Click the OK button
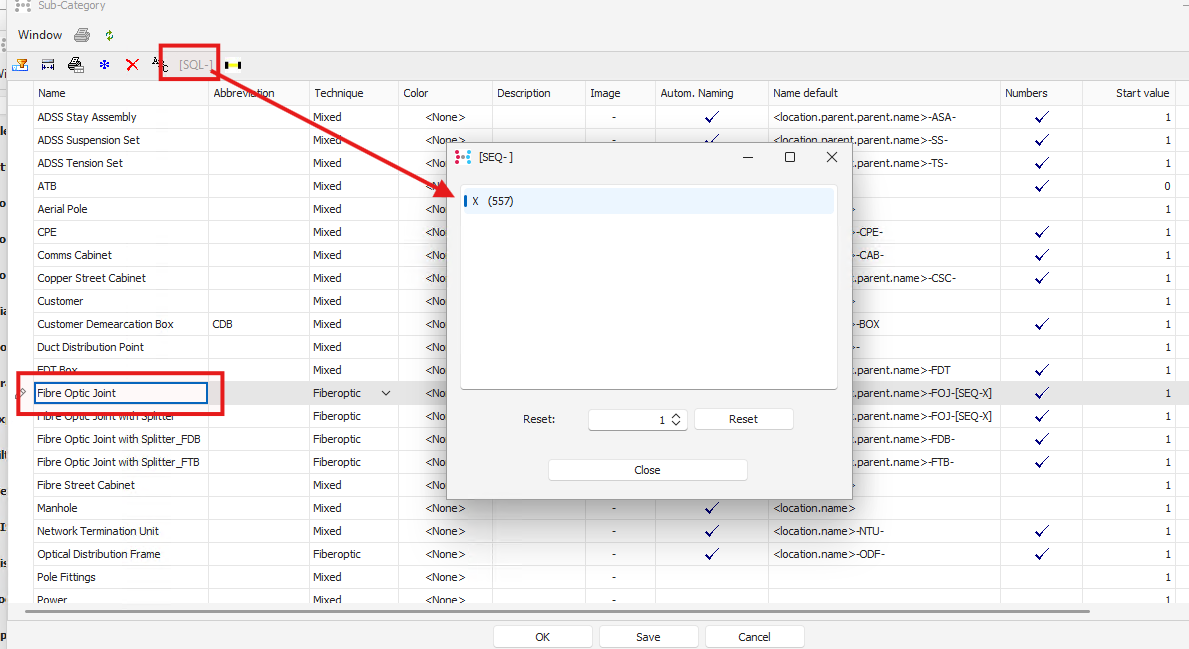 [x=543, y=637]
